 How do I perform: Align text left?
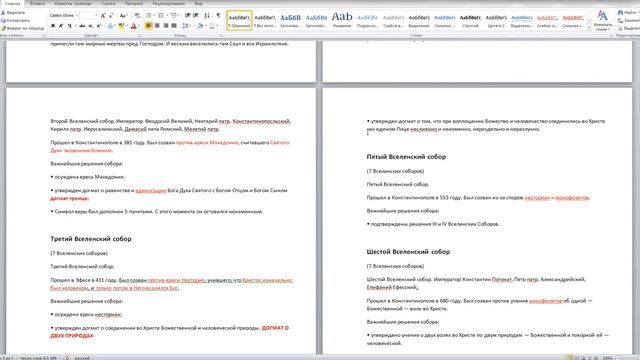149,26
